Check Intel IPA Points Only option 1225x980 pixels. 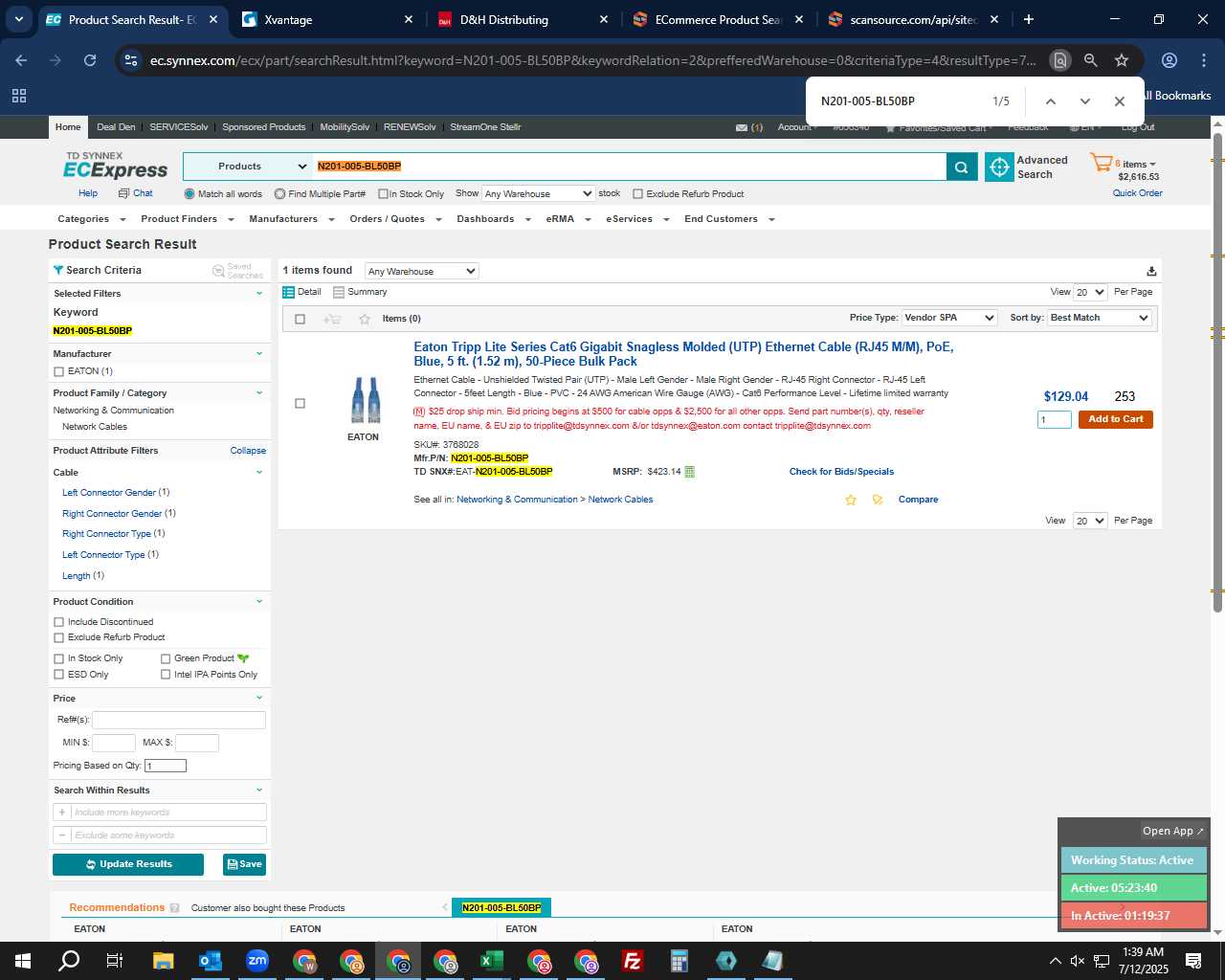(166, 675)
